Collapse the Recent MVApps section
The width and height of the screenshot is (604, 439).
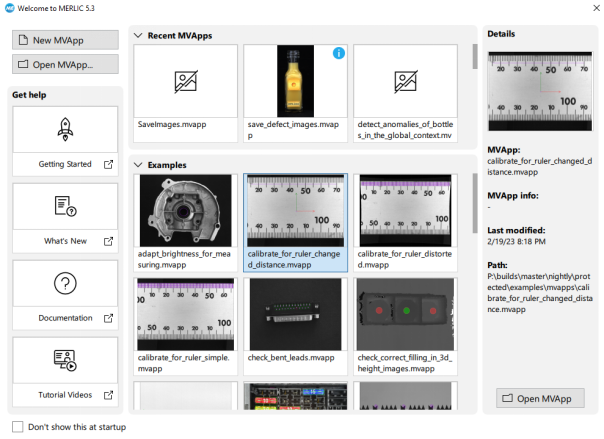pyautogui.click(x=138, y=36)
